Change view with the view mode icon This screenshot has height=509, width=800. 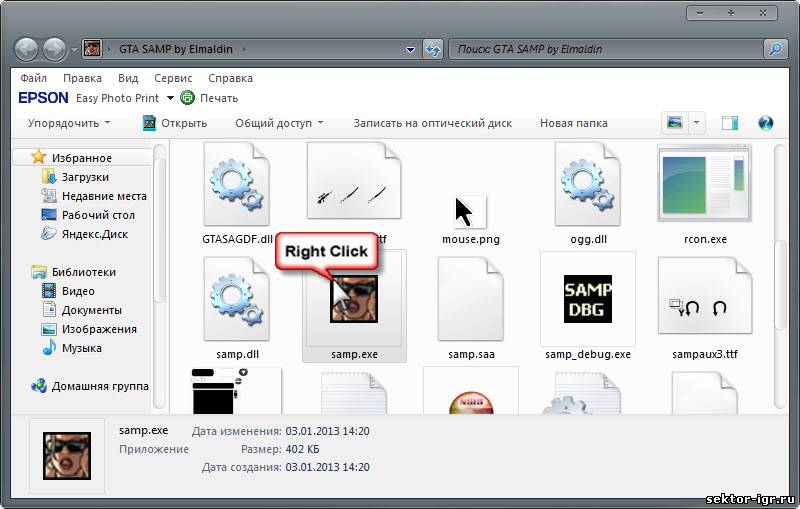point(674,122)
